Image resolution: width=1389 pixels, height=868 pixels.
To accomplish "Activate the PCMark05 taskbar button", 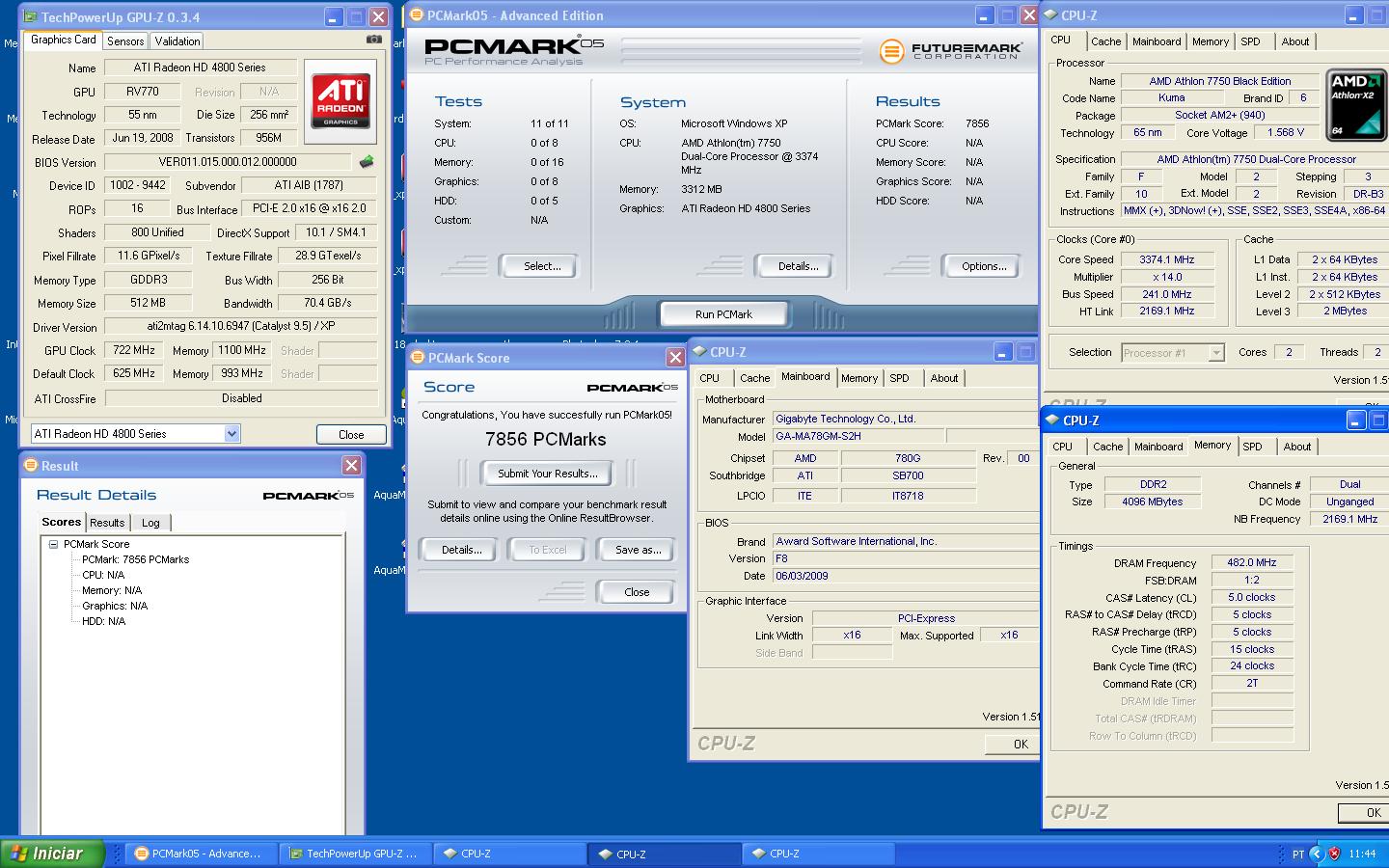I will coord(202,854).
